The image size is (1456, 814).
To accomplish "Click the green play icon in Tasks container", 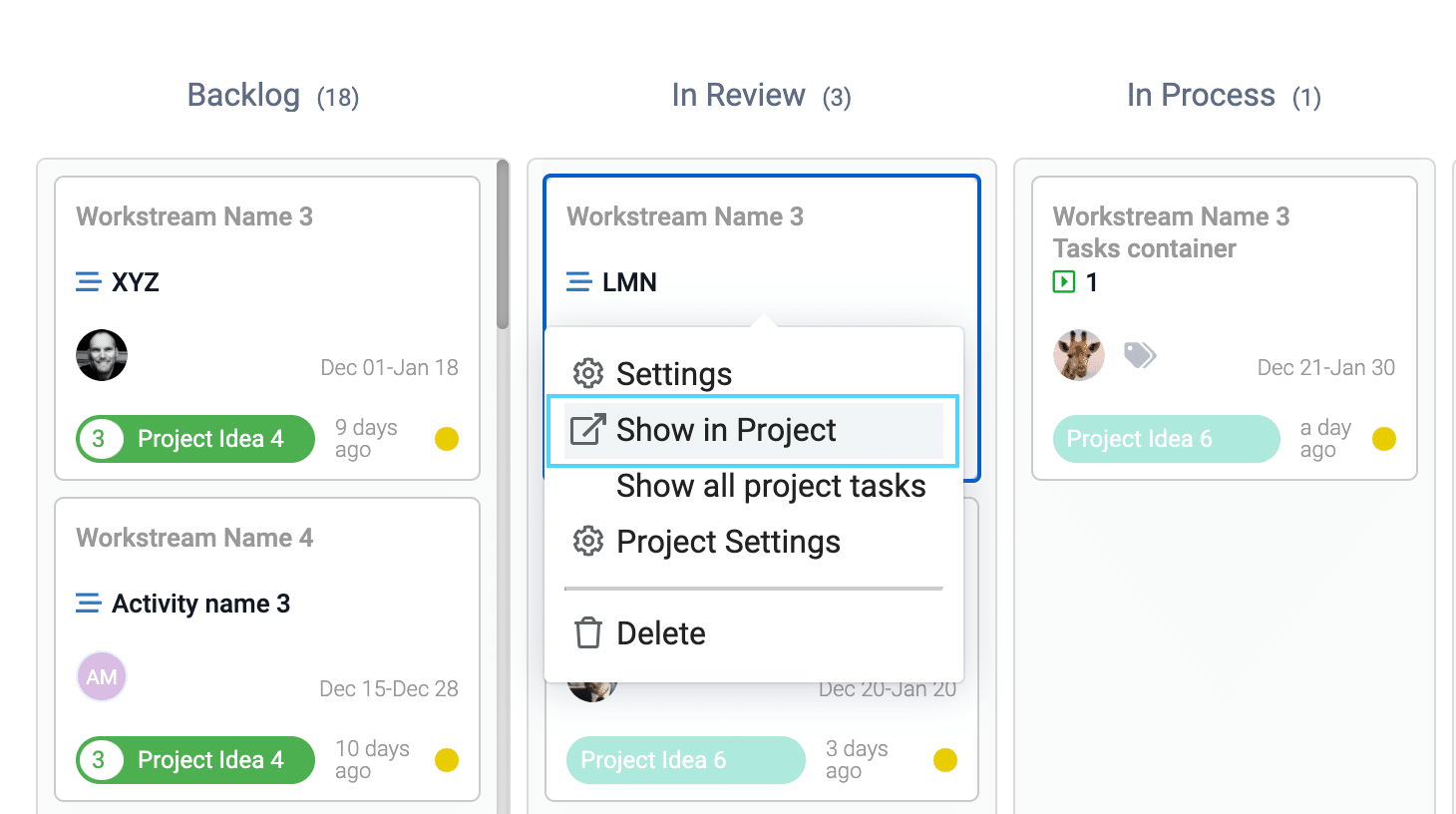I will pos(1064,282).
